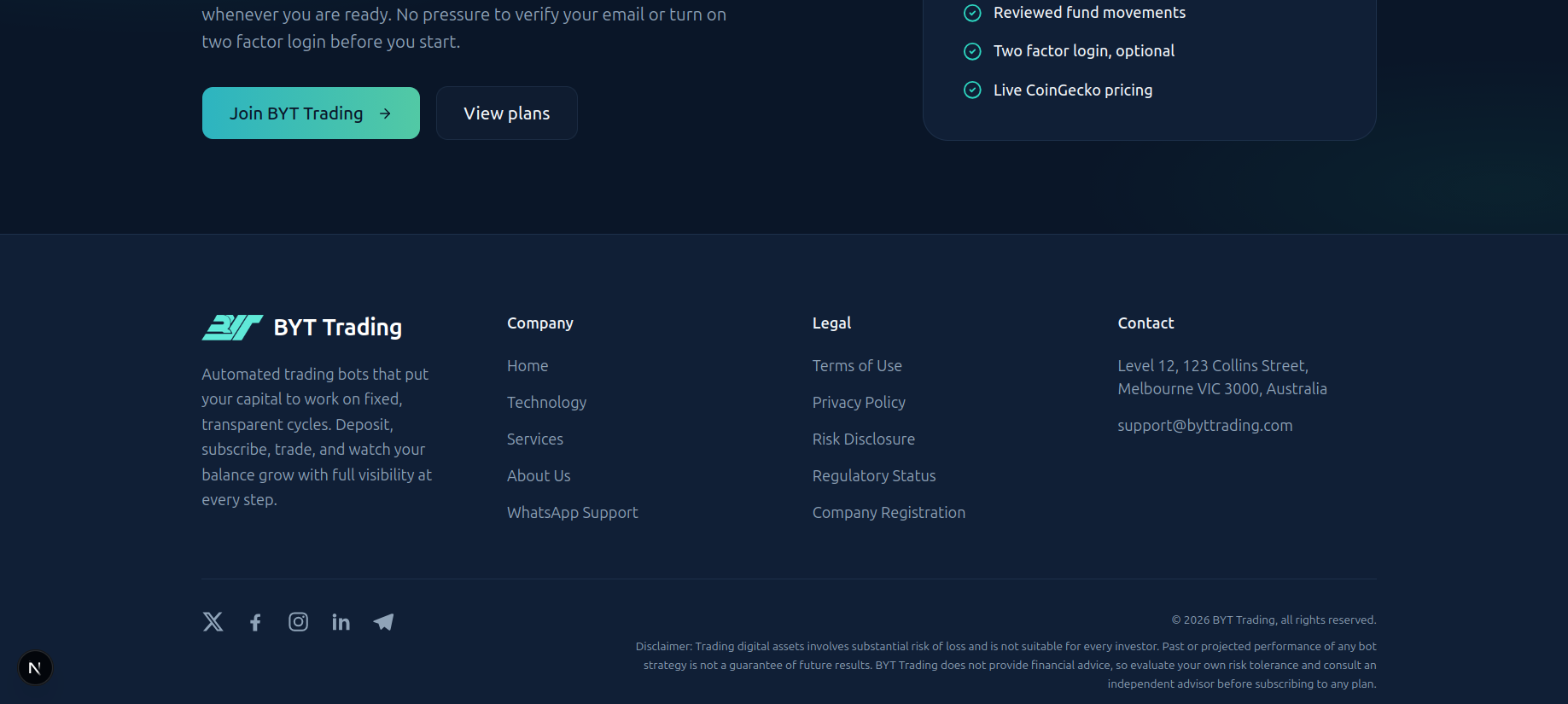This screenshot has width=1568, height=704.
Task: Click checkmark icon beside Live CoinGecko pricing
Action: pos(972,90)
